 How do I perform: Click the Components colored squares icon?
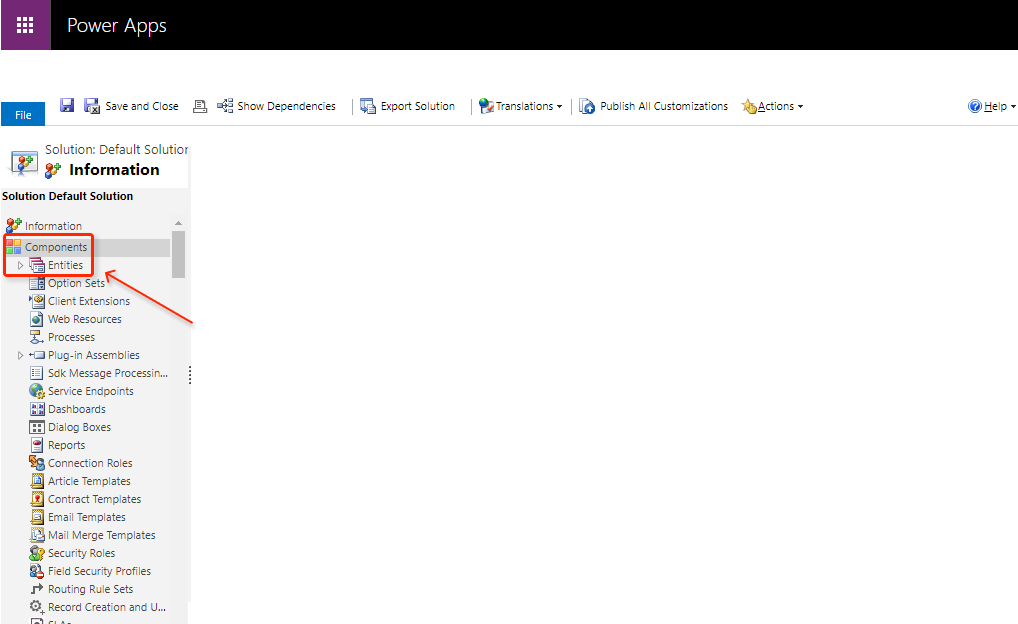14,247
